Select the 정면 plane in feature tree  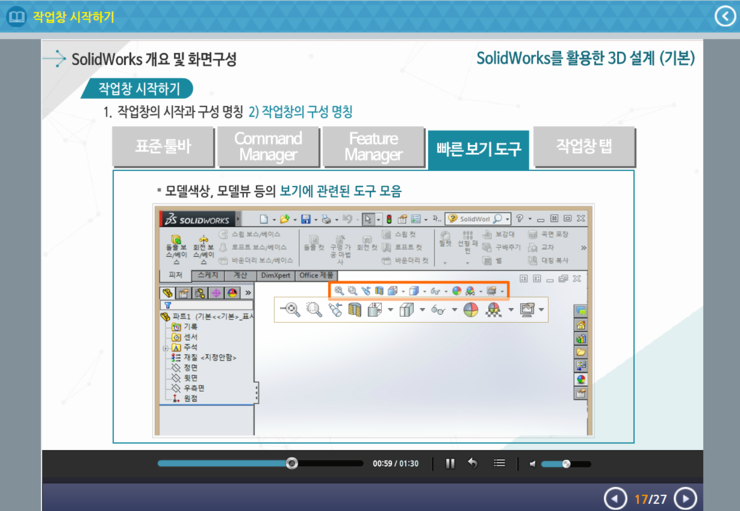pyautogui.click(x=185, y=368)
